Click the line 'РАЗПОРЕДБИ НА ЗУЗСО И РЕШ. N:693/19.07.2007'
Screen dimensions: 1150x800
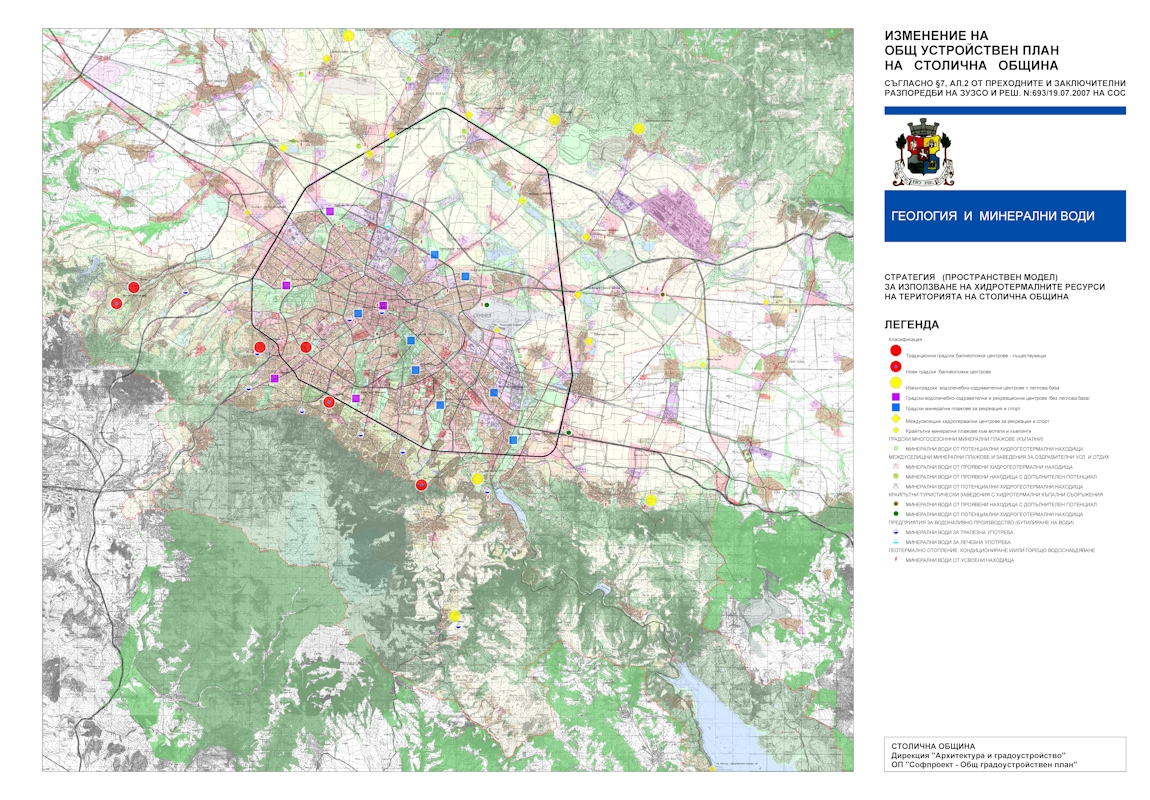point(1005,93)
